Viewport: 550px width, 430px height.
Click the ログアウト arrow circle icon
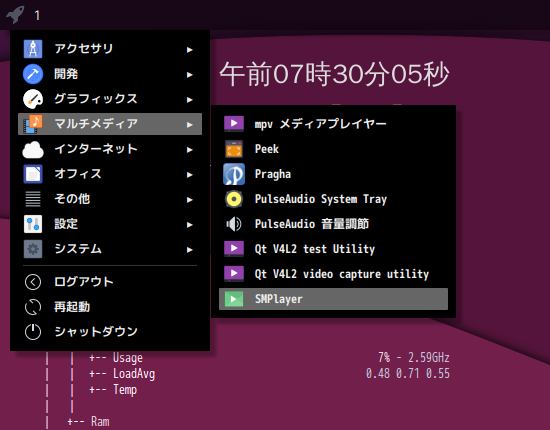point(33,282)
